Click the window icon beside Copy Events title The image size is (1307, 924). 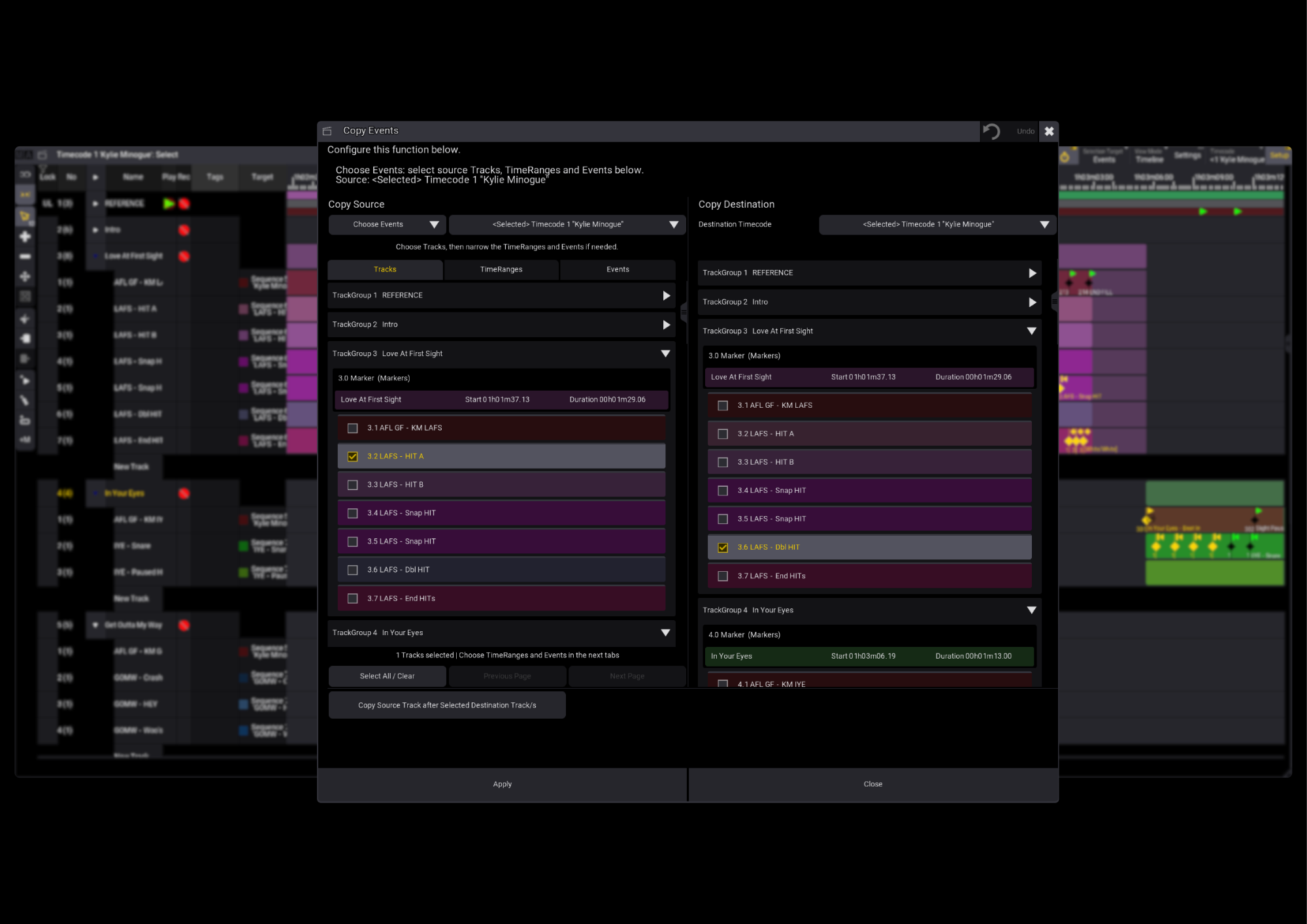tap(327, 131)
